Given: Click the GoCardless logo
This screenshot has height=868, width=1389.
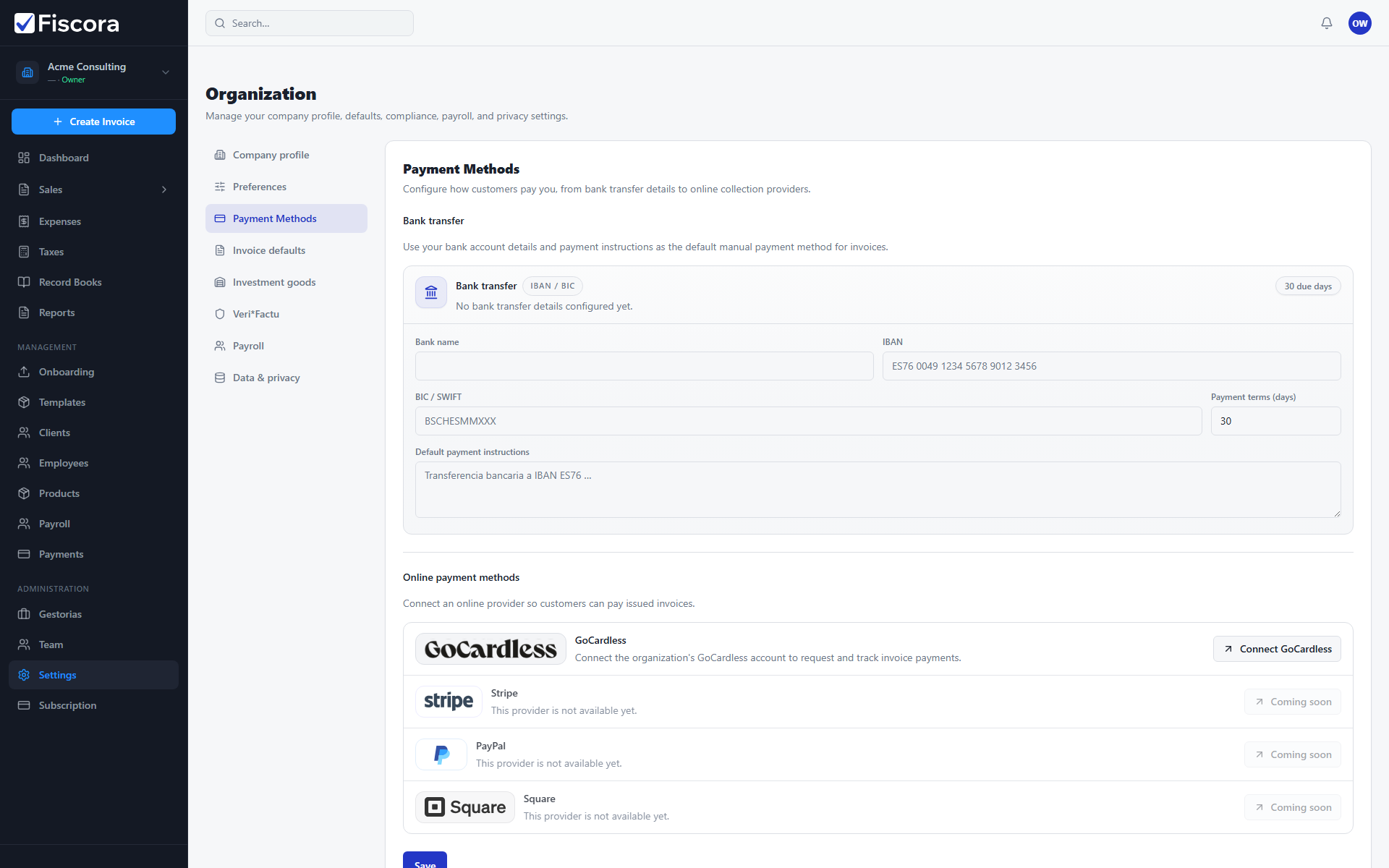Looking at the screenshot, I should point(490,649).
